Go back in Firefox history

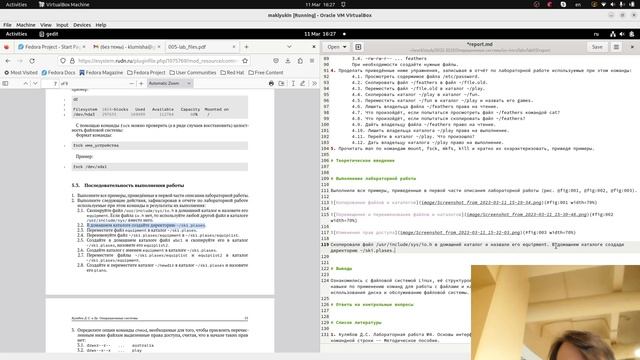point(8,60)
